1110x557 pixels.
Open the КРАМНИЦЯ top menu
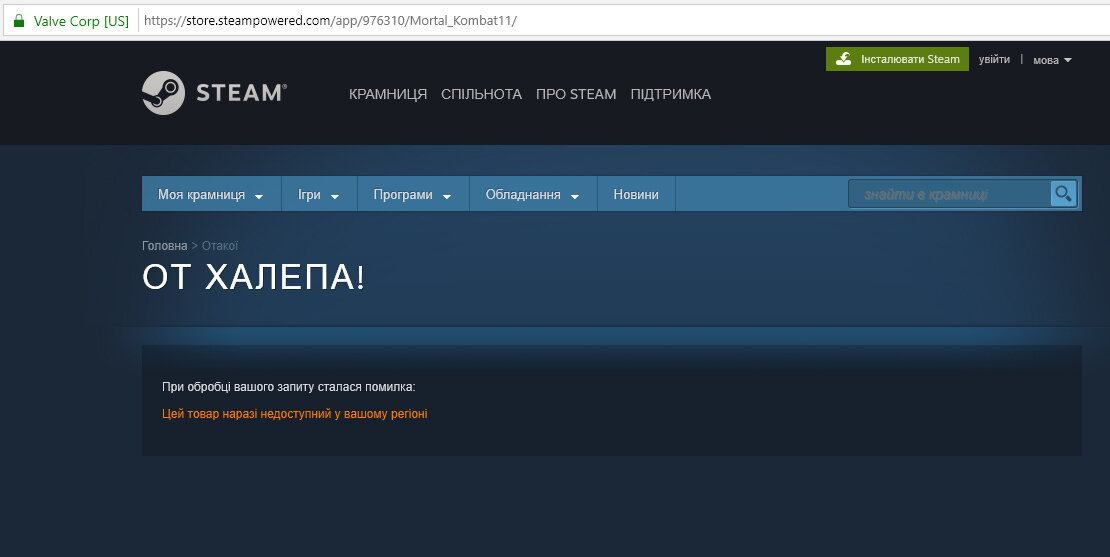(388, 94)
